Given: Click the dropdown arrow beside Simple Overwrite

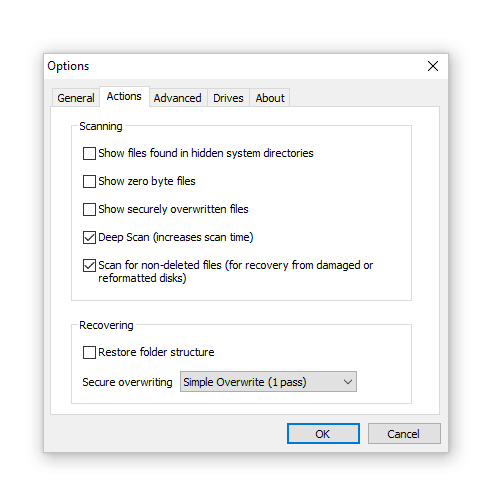Looking at the screenshot, I should coord(348,382).
